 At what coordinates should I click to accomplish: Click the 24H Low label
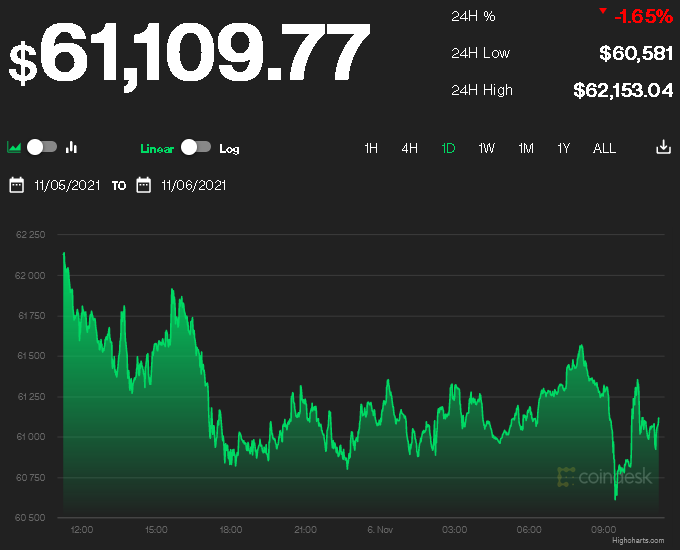[481, 53]
